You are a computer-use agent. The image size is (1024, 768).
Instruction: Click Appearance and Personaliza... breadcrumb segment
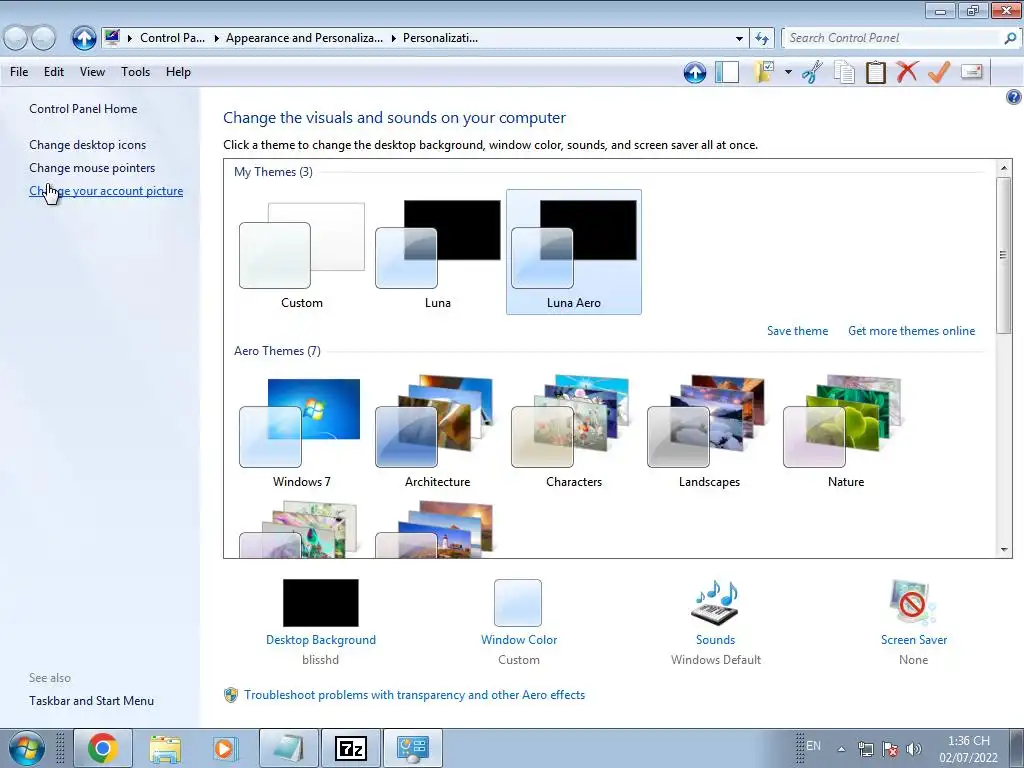[x=304, y=38]
